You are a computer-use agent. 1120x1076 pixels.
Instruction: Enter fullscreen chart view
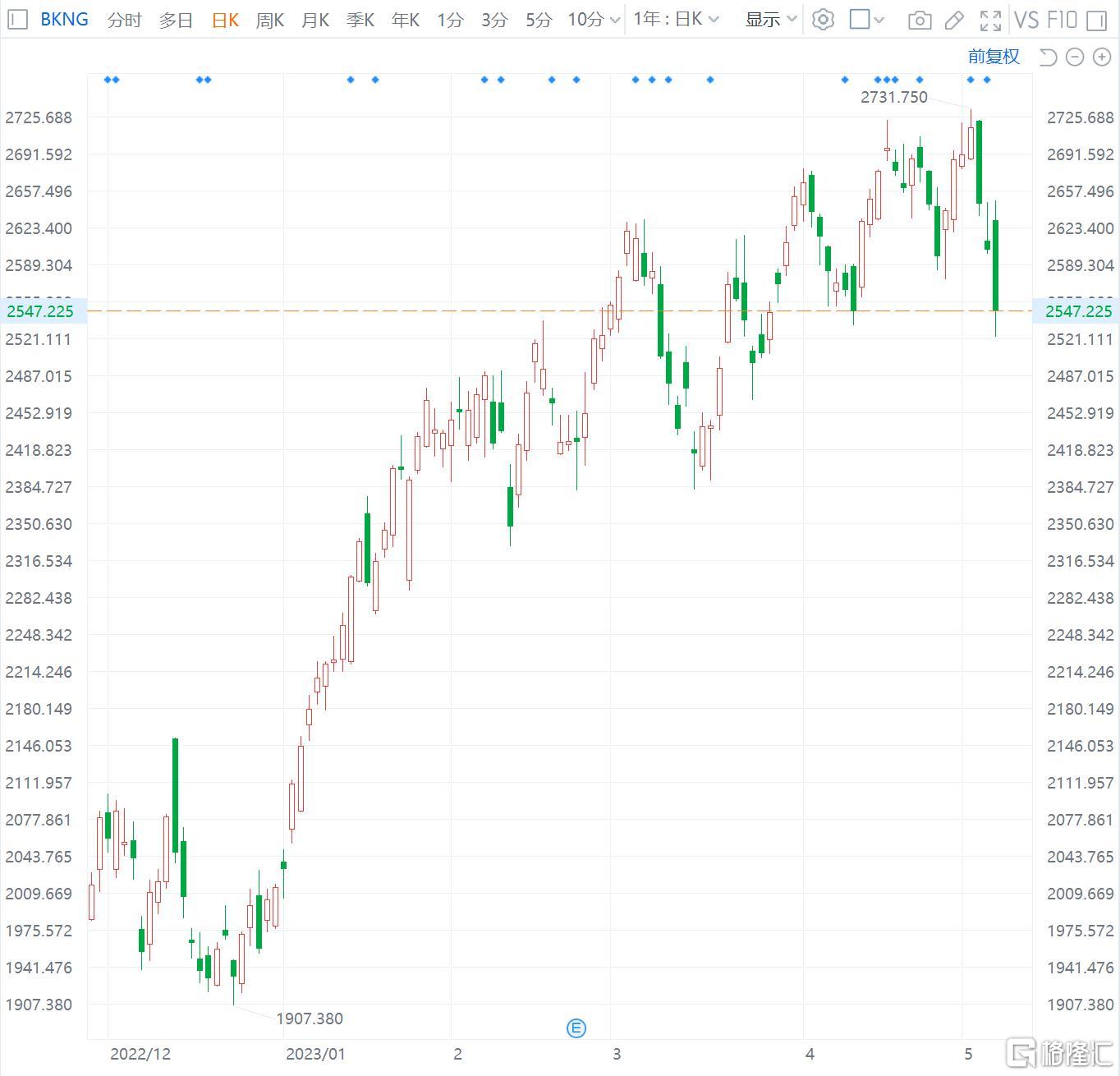[991, 21]
